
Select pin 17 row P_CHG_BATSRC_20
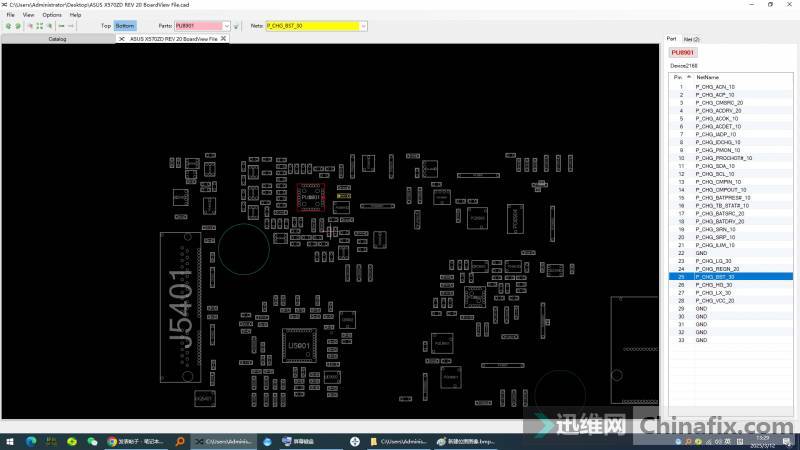[x=731, y=213]
